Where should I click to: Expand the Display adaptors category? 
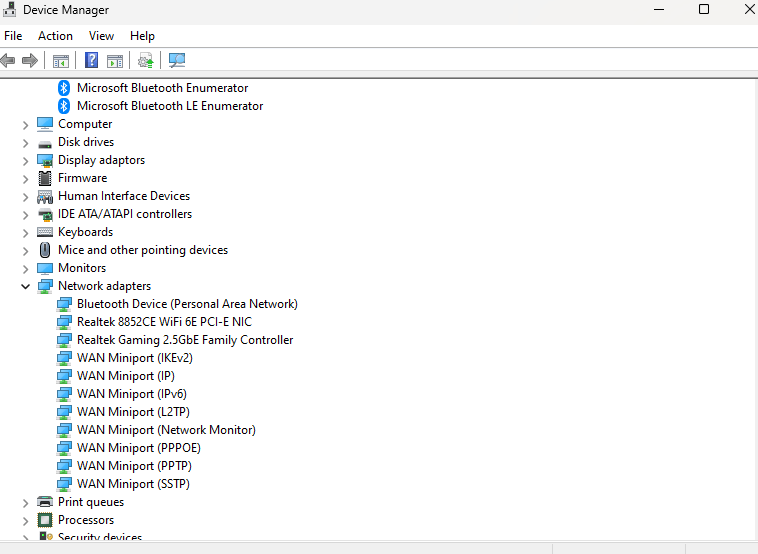[25, 161]
